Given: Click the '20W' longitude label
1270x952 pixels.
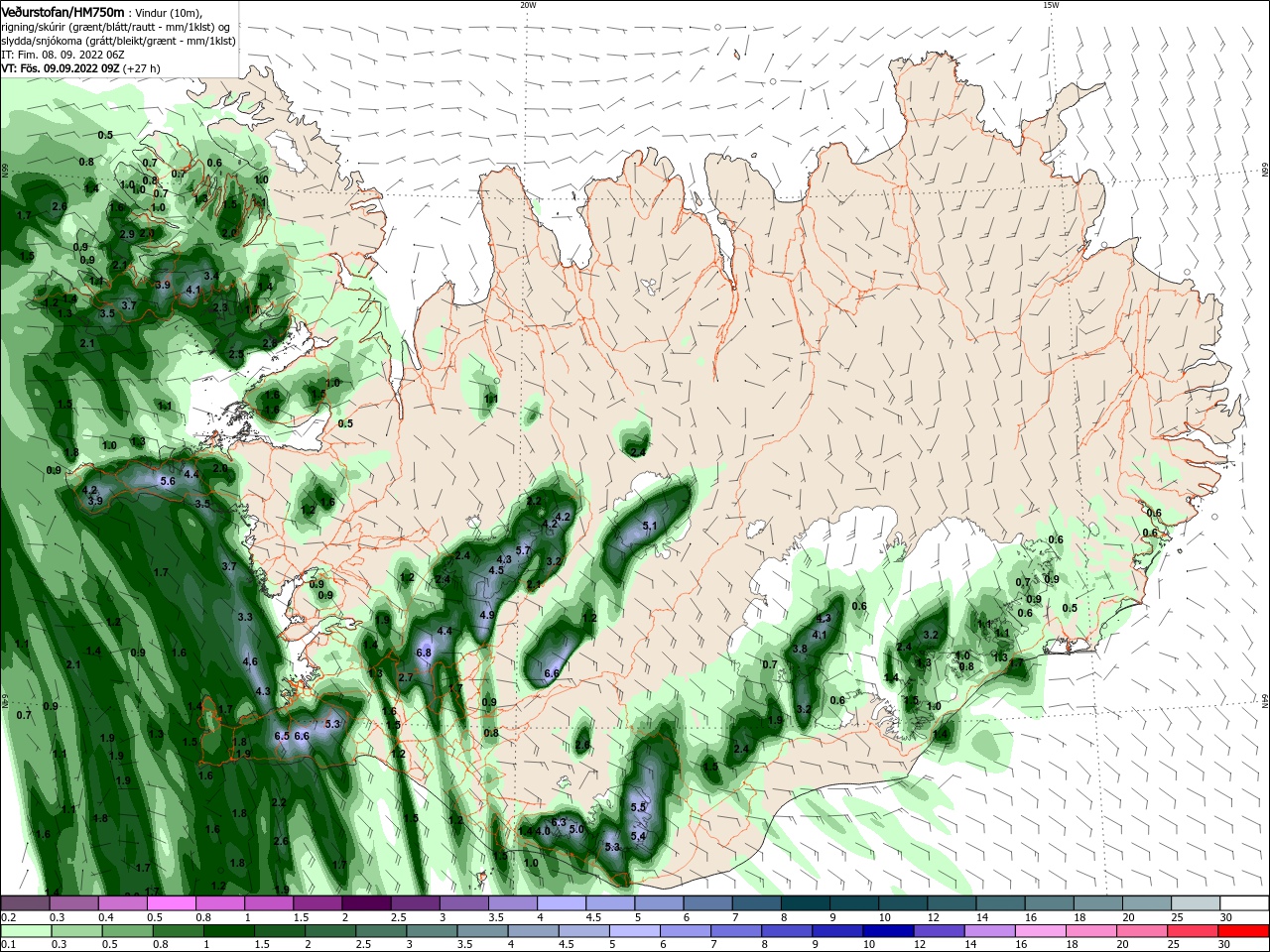Looking at the screenshot, I should click(x=528, y=5).
